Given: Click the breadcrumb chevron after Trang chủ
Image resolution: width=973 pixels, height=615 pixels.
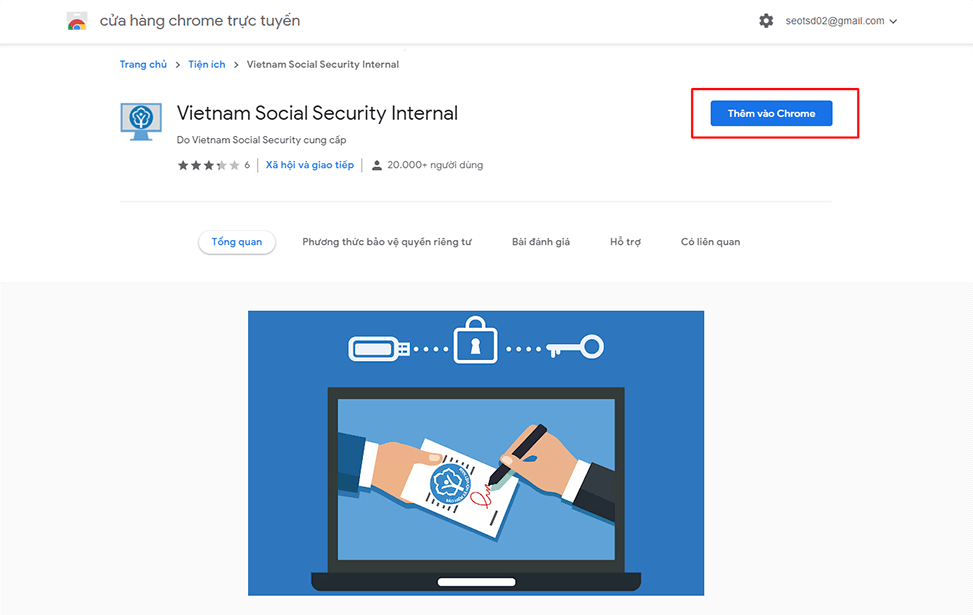Looking at the screenshot, I should pos(177,65).
